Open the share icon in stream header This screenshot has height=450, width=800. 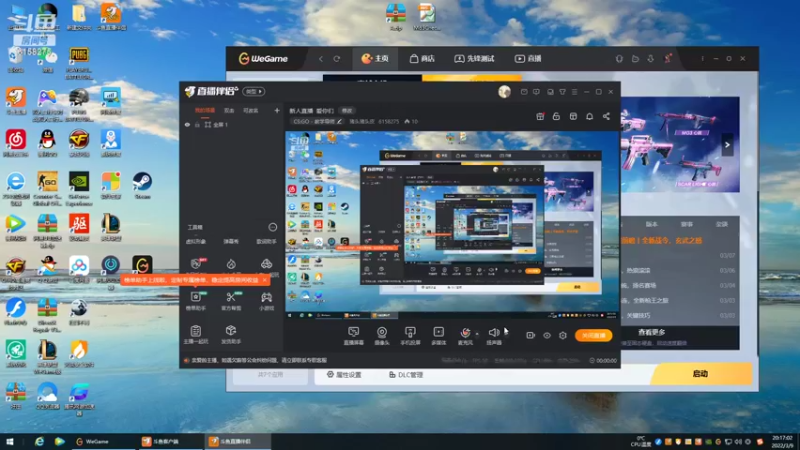tap(606, 116)
